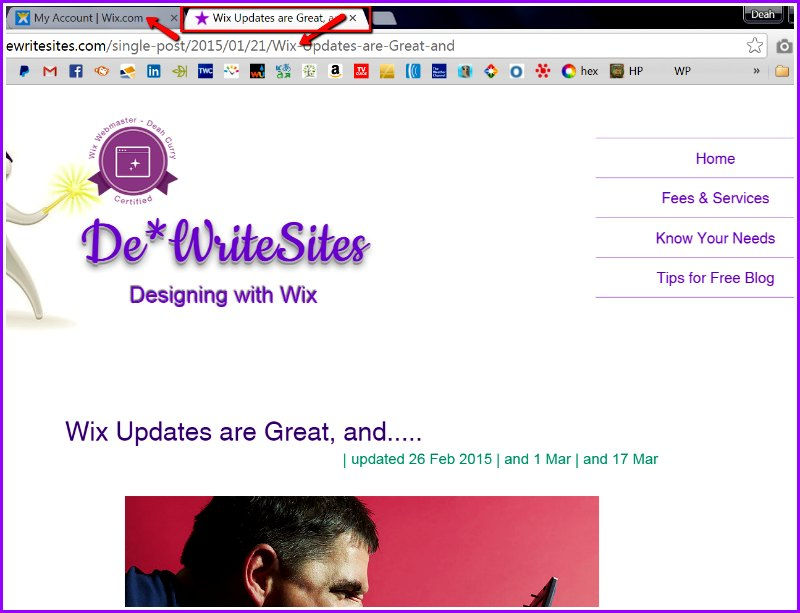Screen dimensions: 800x613
Task: Close the My Account Wix.com tab
Action: (173, 18)
